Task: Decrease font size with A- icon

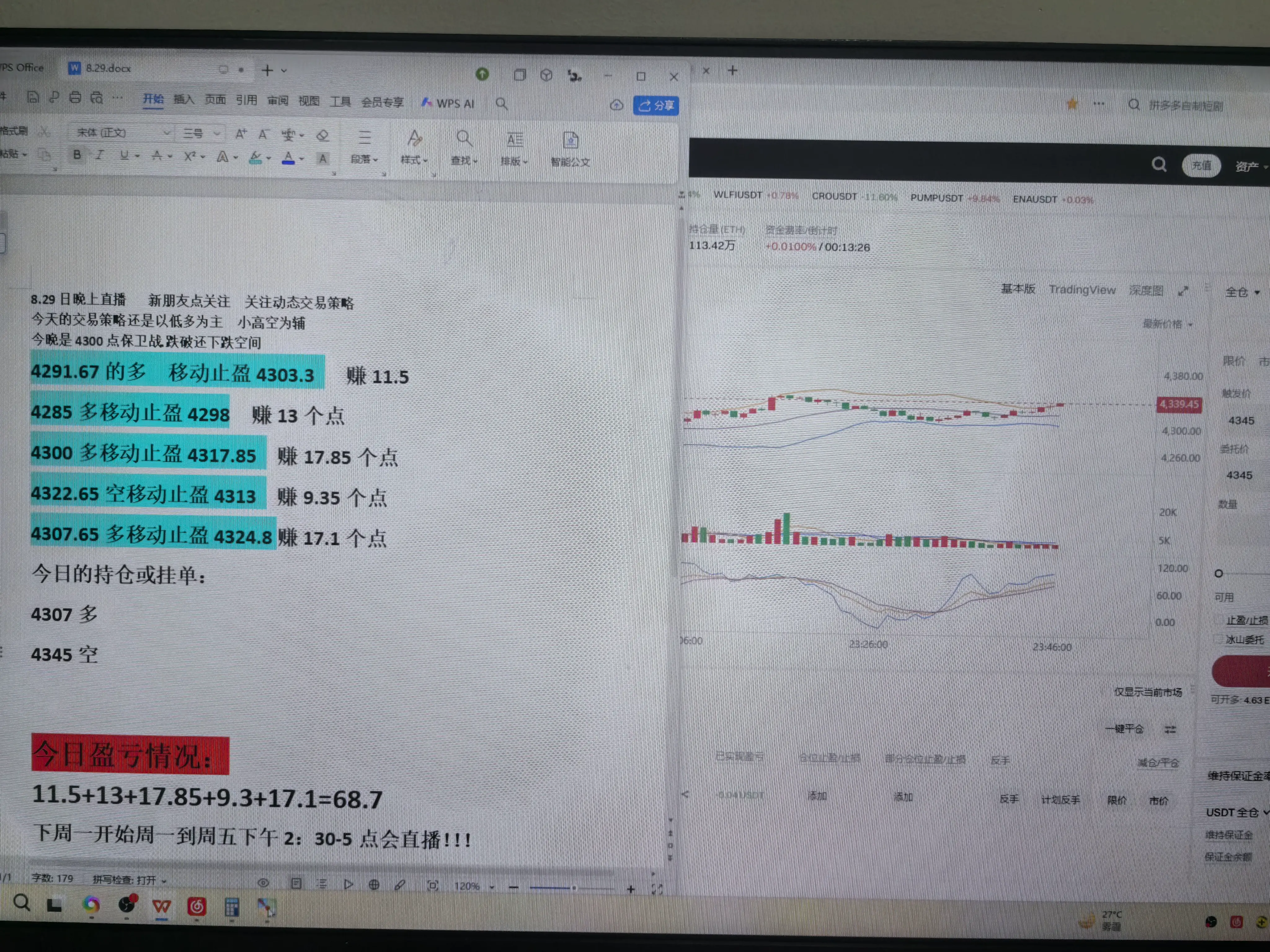Action: pyautogui.click(x=263, y=135)
